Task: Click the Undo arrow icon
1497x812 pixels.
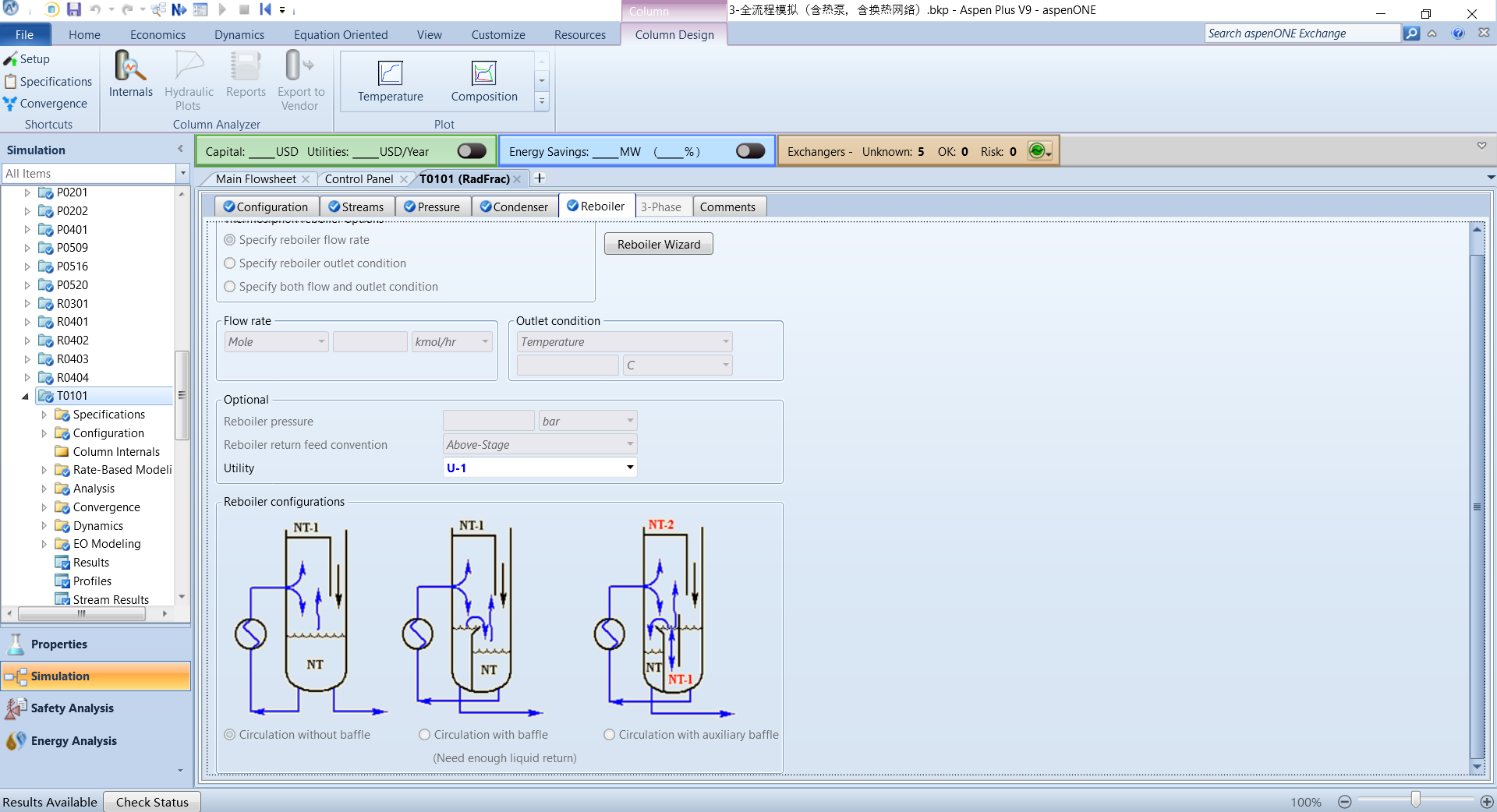Action: (x=95, y=10)
